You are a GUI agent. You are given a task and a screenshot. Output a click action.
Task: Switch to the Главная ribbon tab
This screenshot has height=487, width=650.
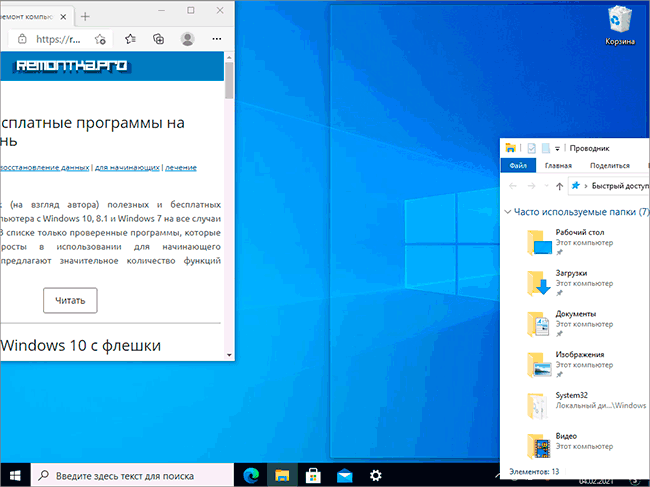pos(558,165)
